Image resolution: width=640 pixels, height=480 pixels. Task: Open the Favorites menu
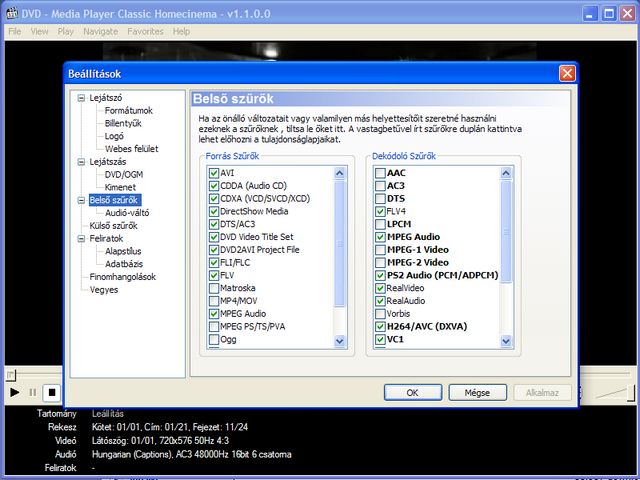tap(145, 31)
